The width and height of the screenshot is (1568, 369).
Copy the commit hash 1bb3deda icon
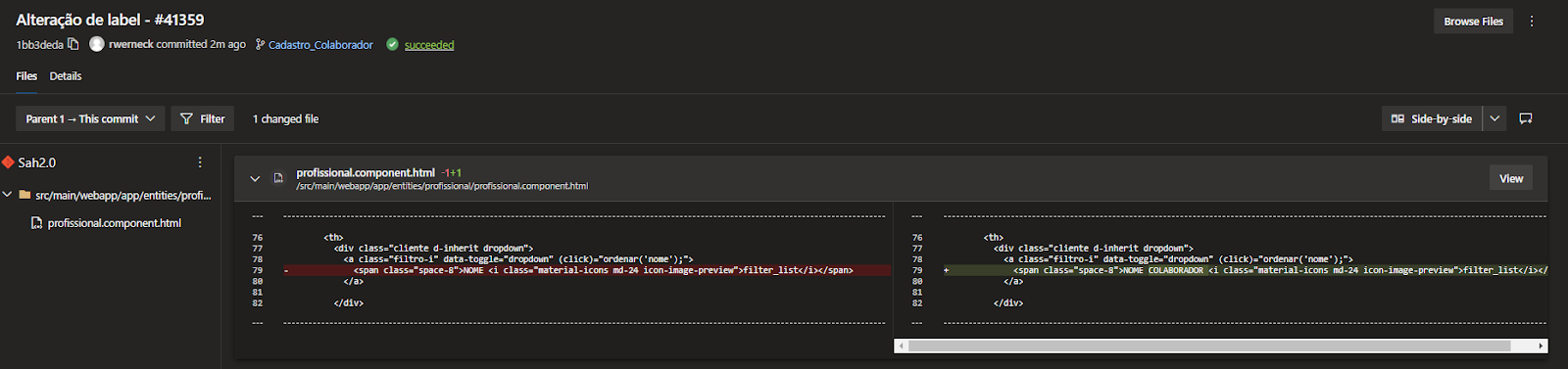click(x=73, y=44)
